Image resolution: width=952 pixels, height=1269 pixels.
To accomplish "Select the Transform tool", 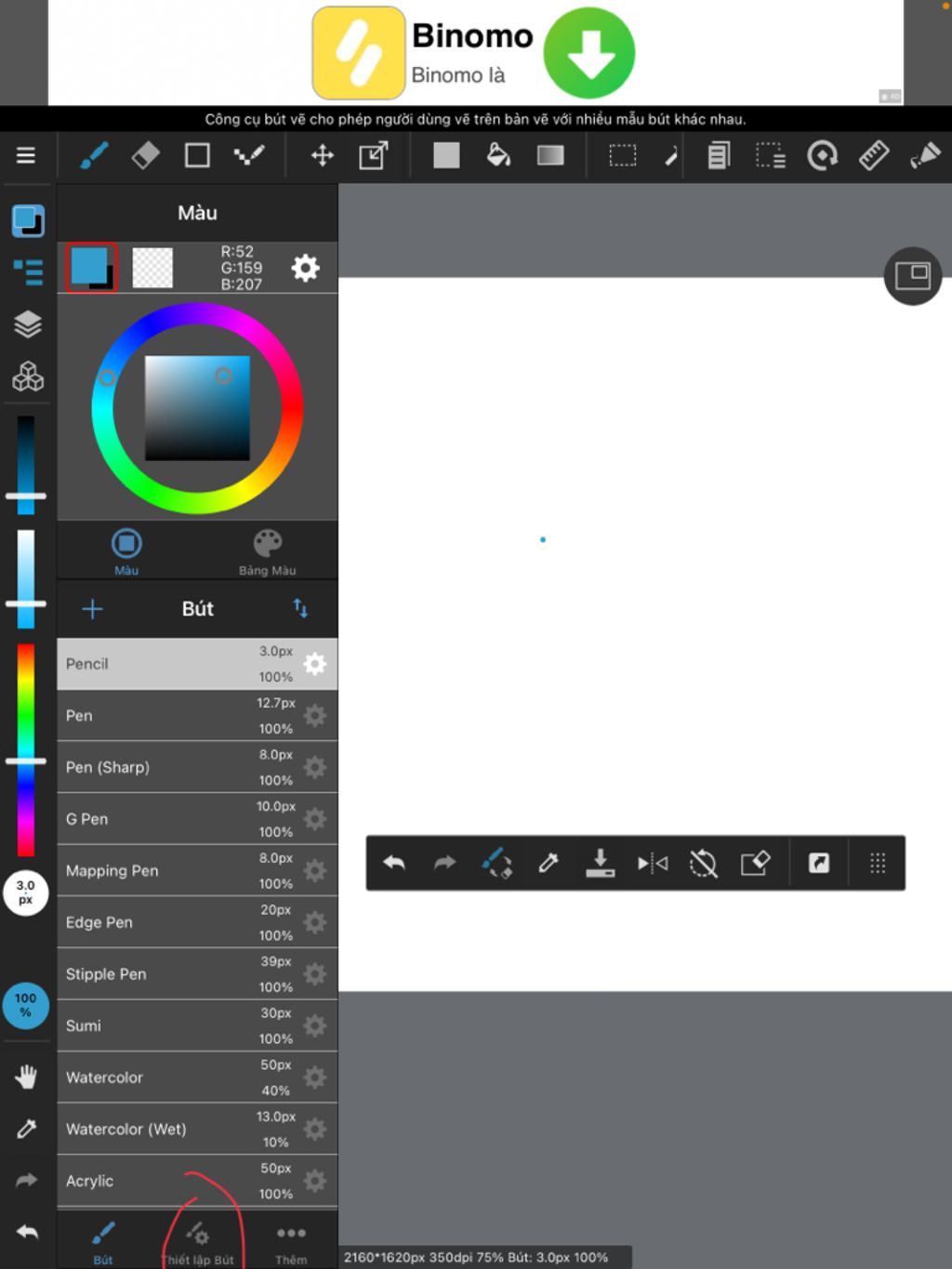I will (374, 155).
